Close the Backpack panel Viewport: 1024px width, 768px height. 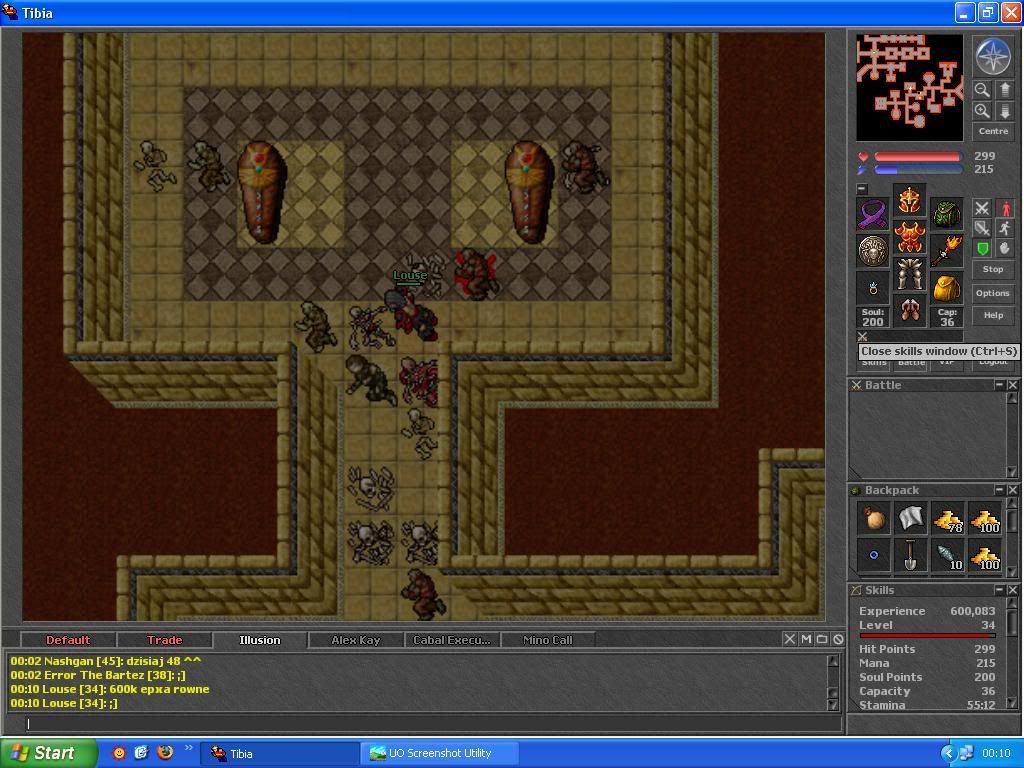[x=1012, y=490]
